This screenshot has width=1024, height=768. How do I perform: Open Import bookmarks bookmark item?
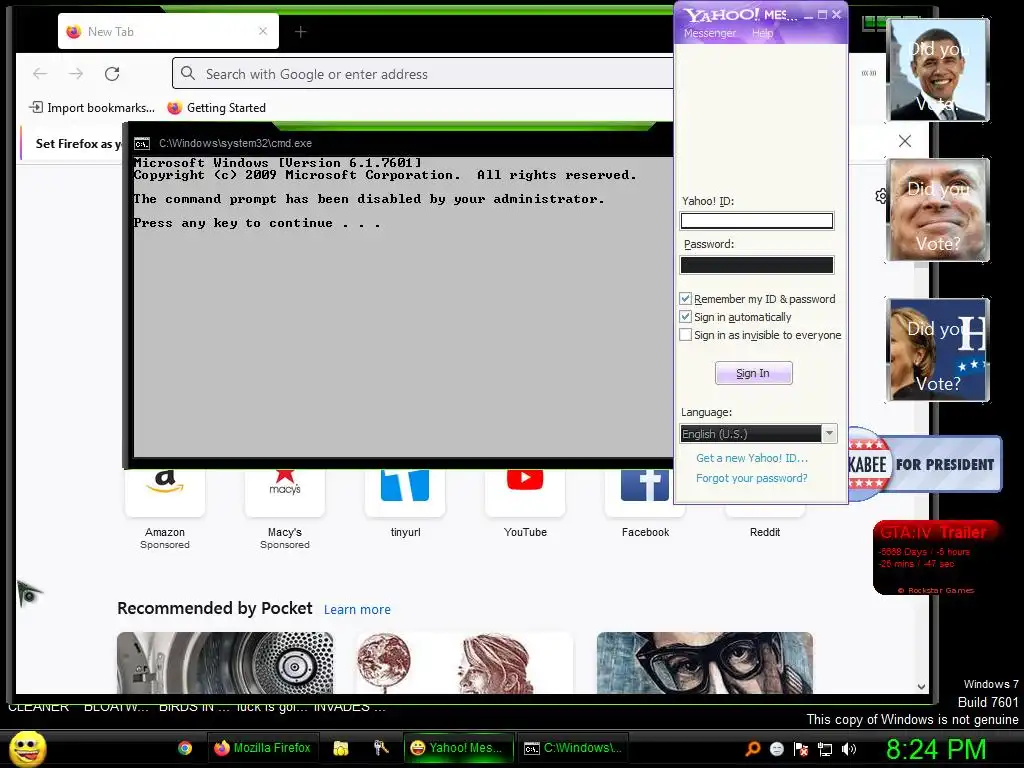tap(92, 108)
